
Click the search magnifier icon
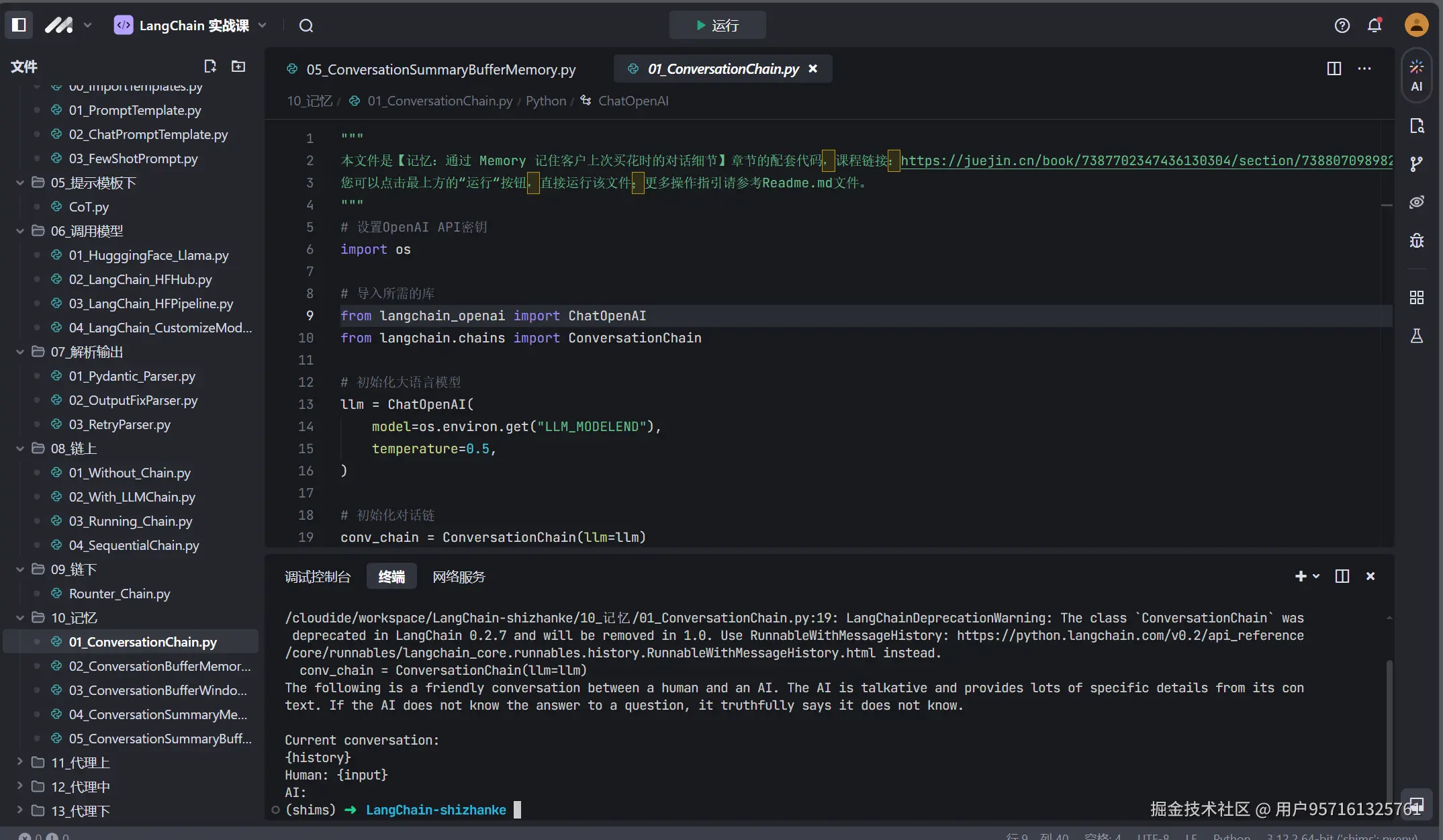[x=306, y=26]
